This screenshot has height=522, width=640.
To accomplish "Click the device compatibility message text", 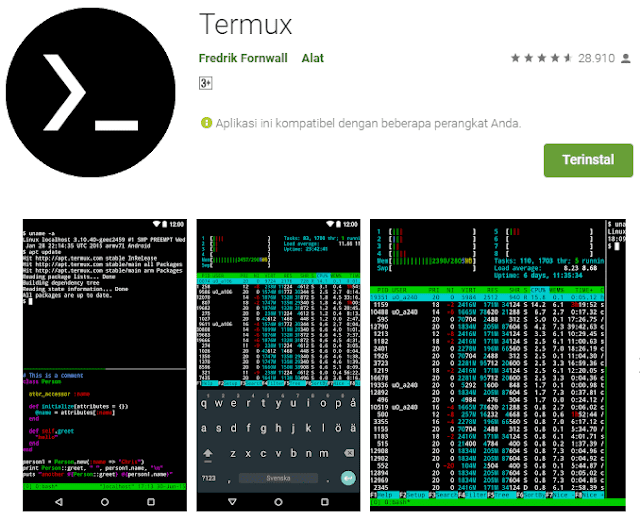I will pyautogui.click(x=368, y=123).
